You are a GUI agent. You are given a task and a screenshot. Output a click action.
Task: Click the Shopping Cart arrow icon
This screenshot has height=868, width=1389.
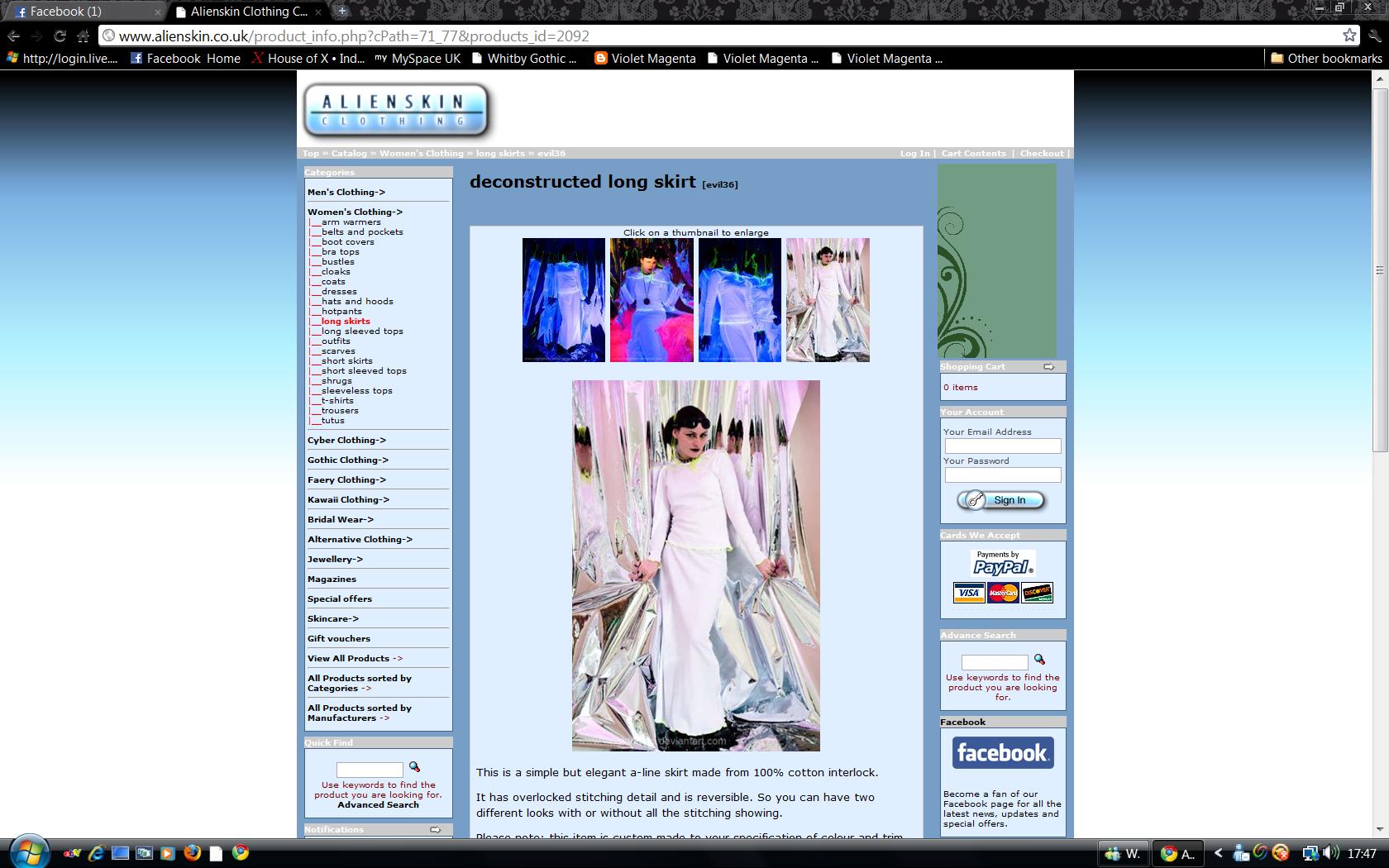pos(1048,367)
